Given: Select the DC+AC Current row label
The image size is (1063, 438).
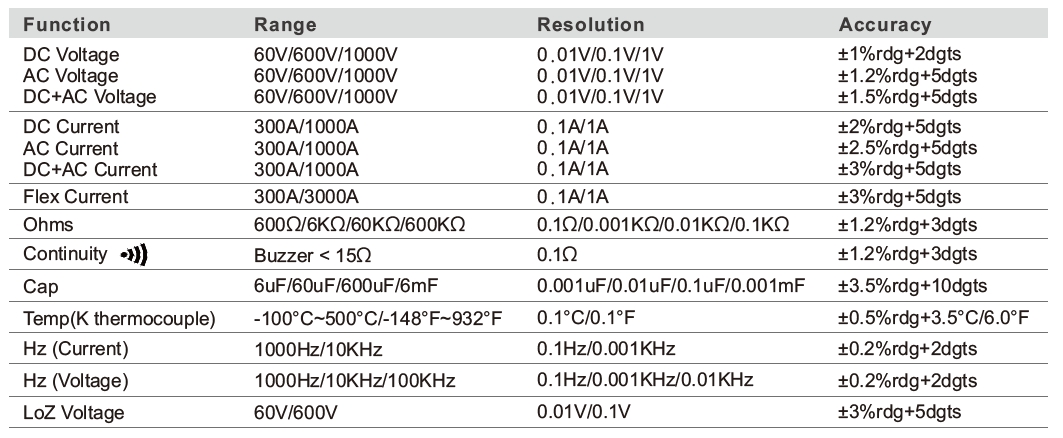Looking at the screenshot, I should (x=90, y=170).
